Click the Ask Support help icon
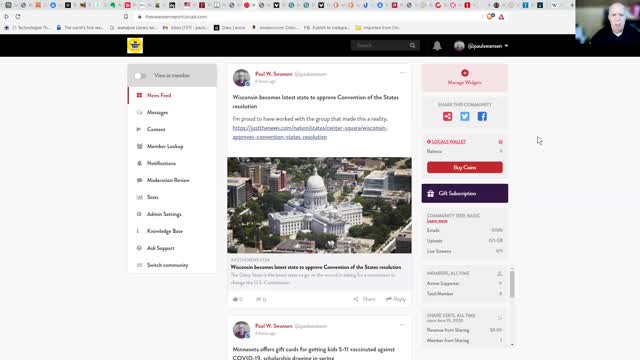This screenshot has width=640, height=360. click(139, 248)
